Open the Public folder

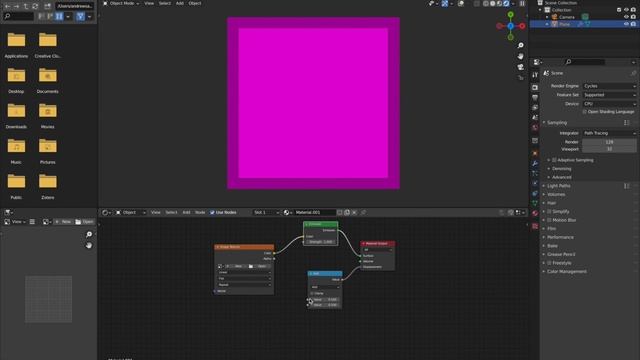16,186
